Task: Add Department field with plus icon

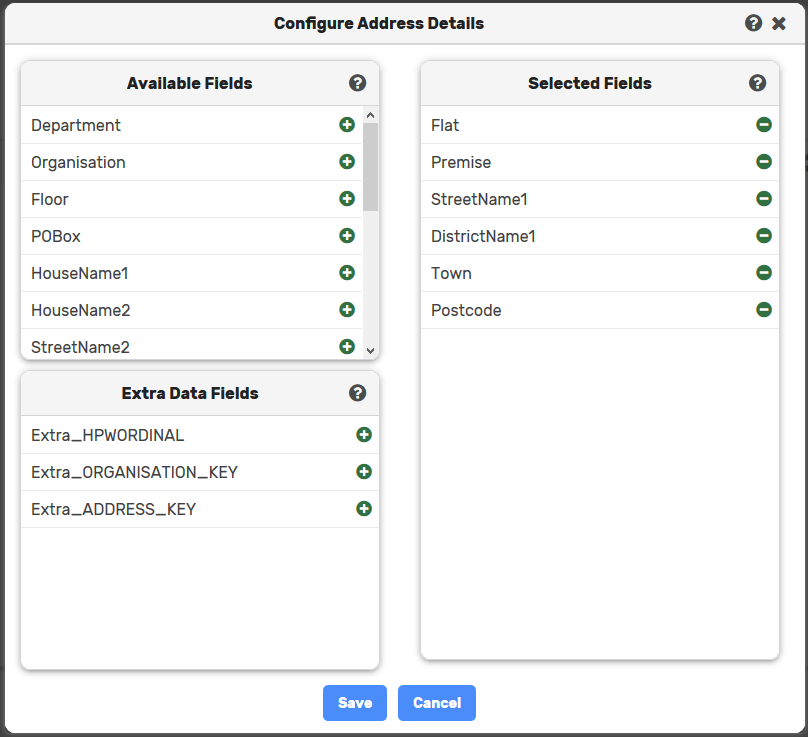Action: click(x=347, y=125)
